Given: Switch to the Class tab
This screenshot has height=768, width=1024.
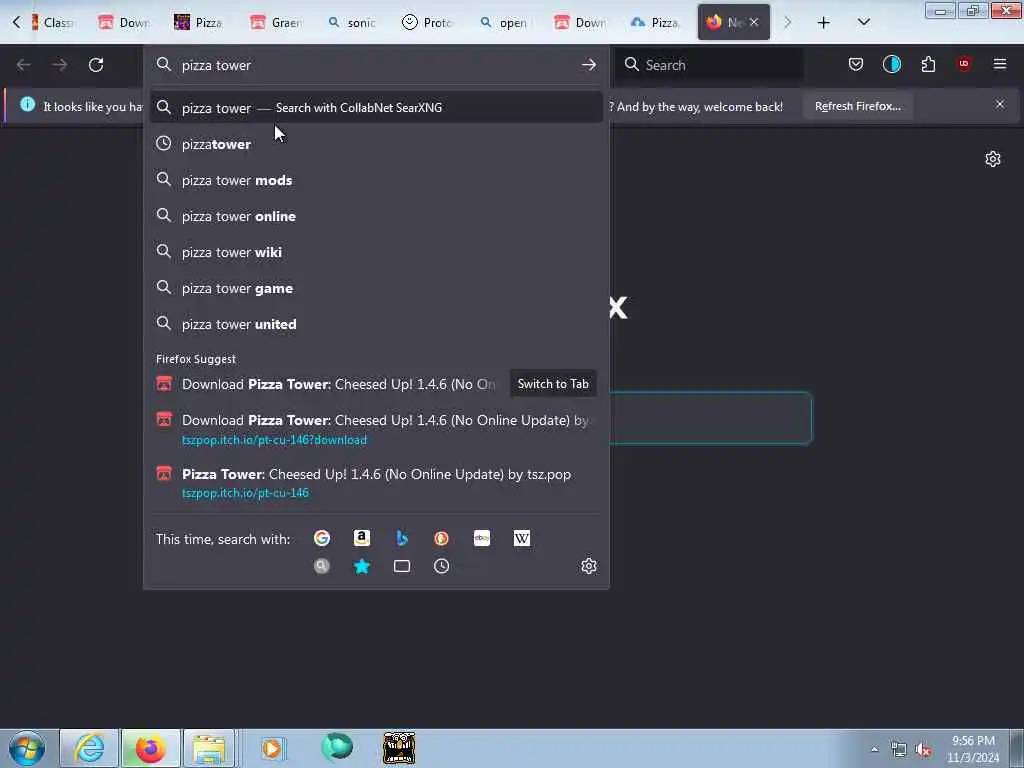Looking at the screenshot, I should [x=52, y=22].
